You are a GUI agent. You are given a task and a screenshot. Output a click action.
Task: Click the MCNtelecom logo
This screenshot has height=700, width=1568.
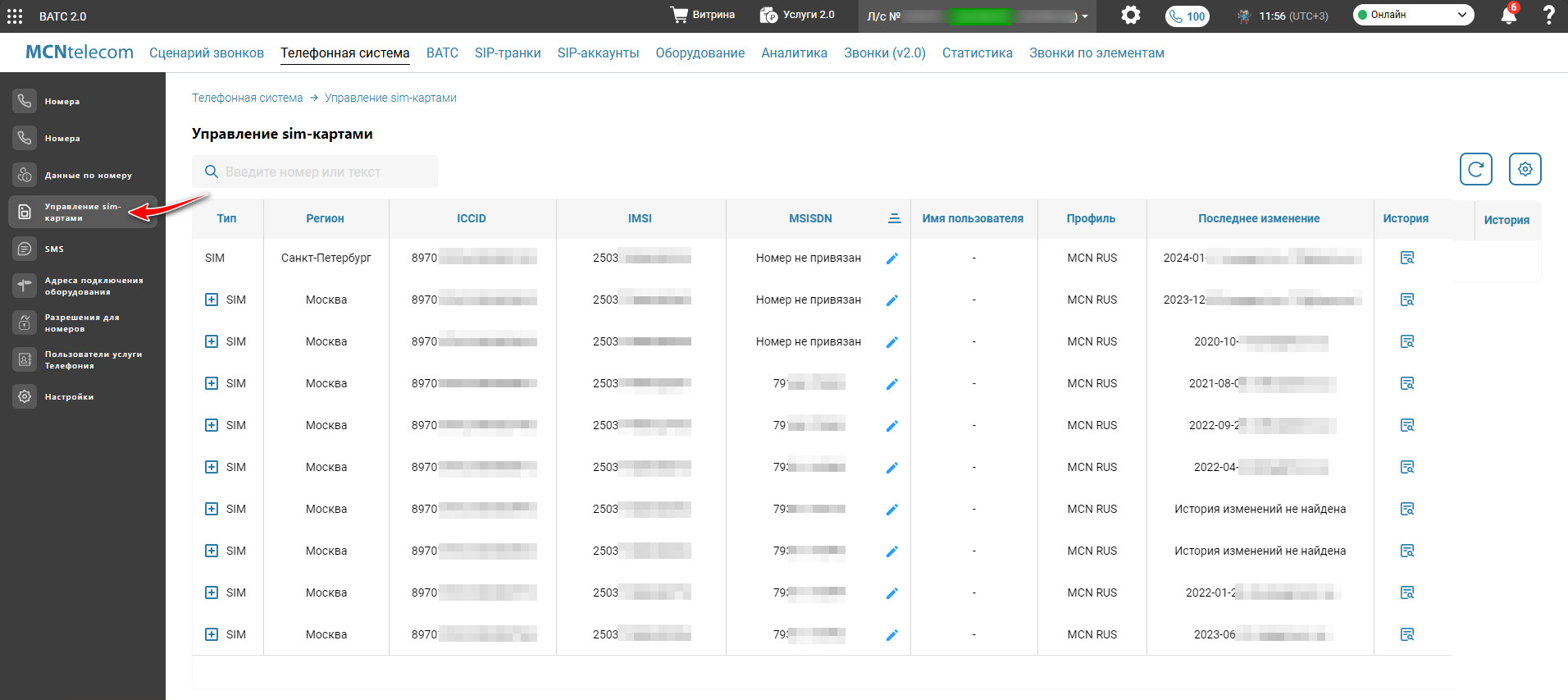coord(80,52)
